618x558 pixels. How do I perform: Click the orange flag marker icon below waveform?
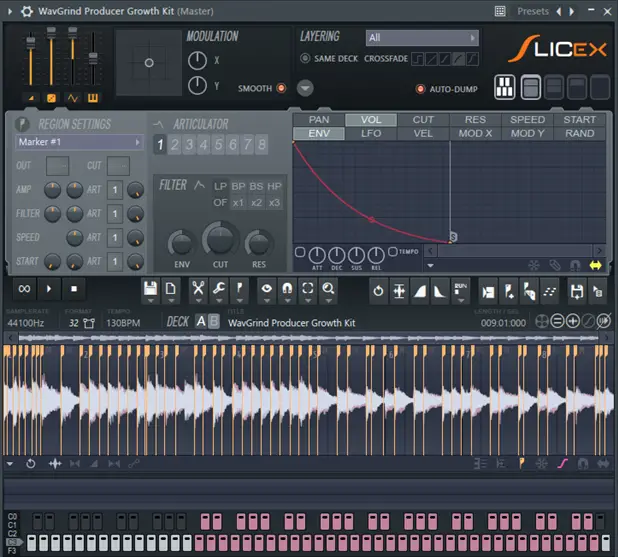(521, 464)
